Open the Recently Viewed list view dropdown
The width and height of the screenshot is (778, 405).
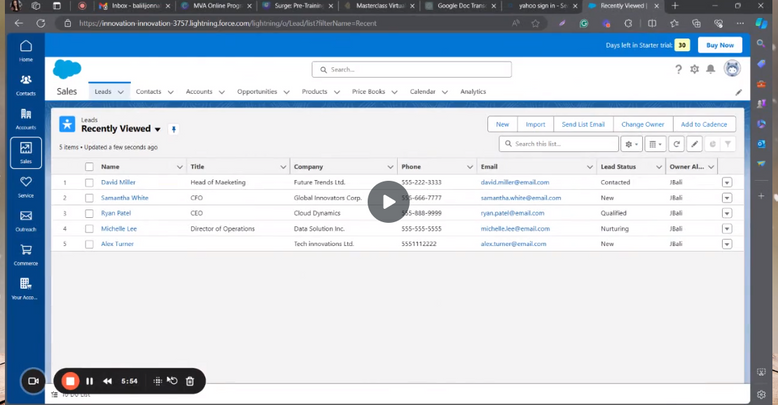[x=157, y=130]
